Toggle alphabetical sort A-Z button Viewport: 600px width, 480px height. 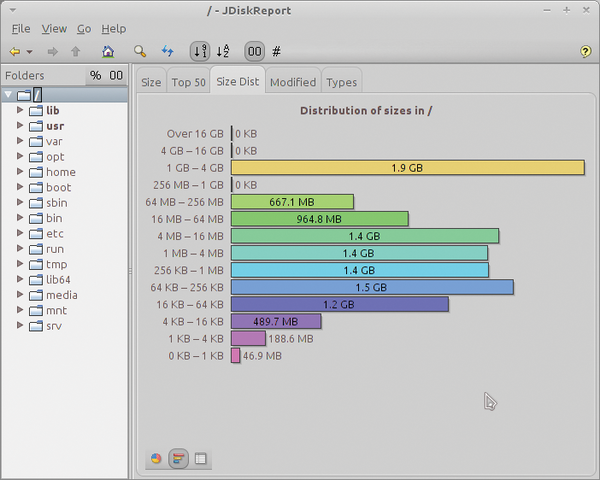pos(223,51)
